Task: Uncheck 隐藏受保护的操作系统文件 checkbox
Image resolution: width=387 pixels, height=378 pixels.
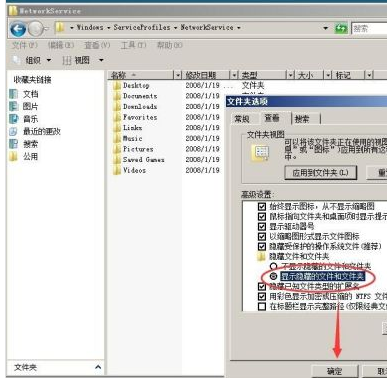Action: point(262,247)
